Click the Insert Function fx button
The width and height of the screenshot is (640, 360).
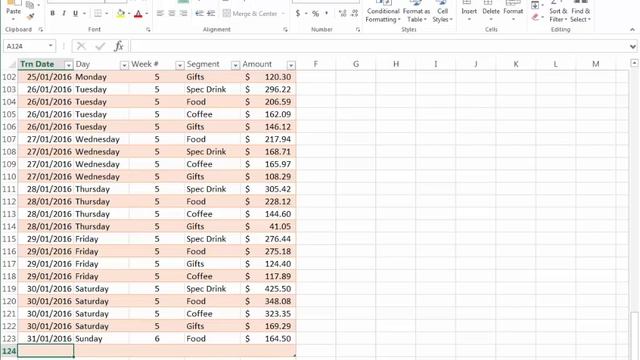point(119,46)
